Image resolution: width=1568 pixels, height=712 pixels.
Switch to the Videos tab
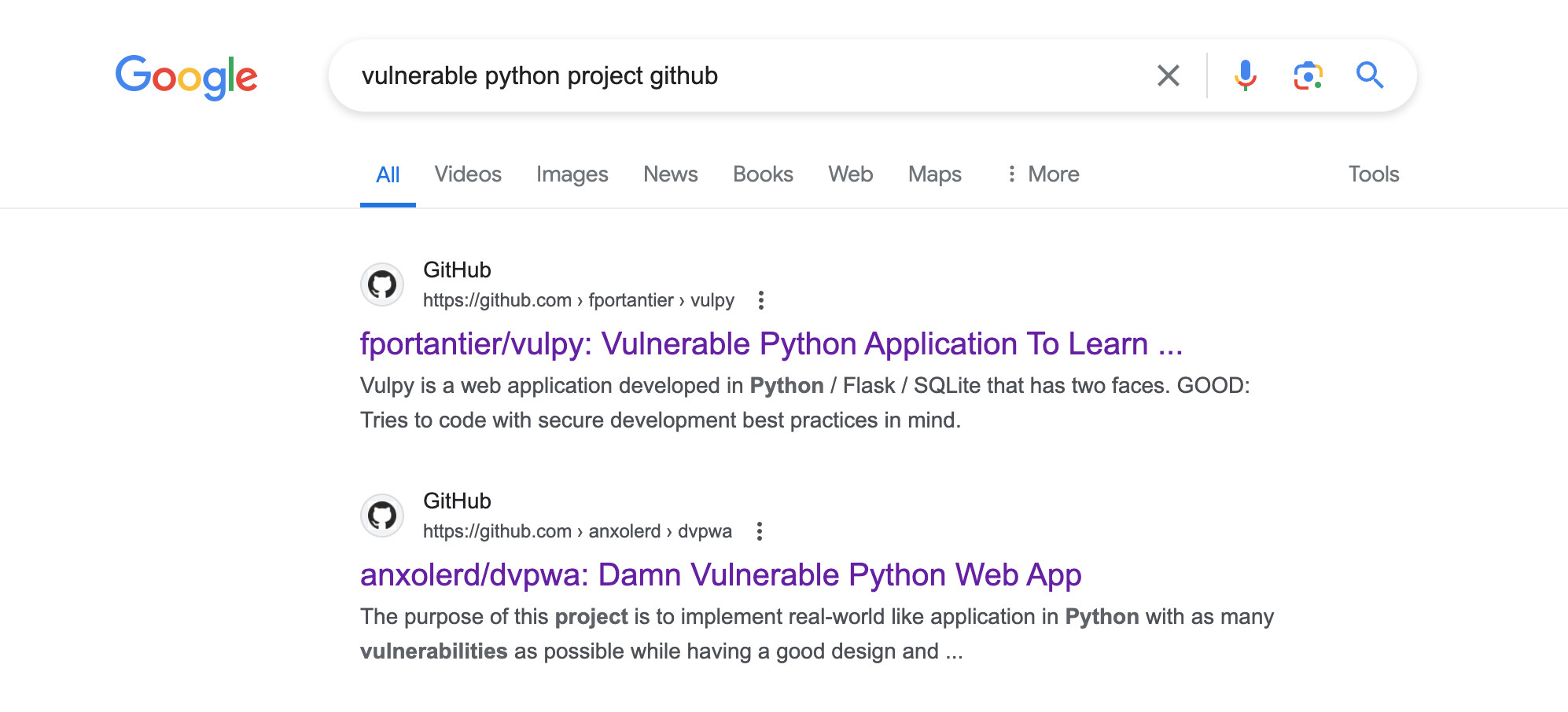[x=468, y=174]
